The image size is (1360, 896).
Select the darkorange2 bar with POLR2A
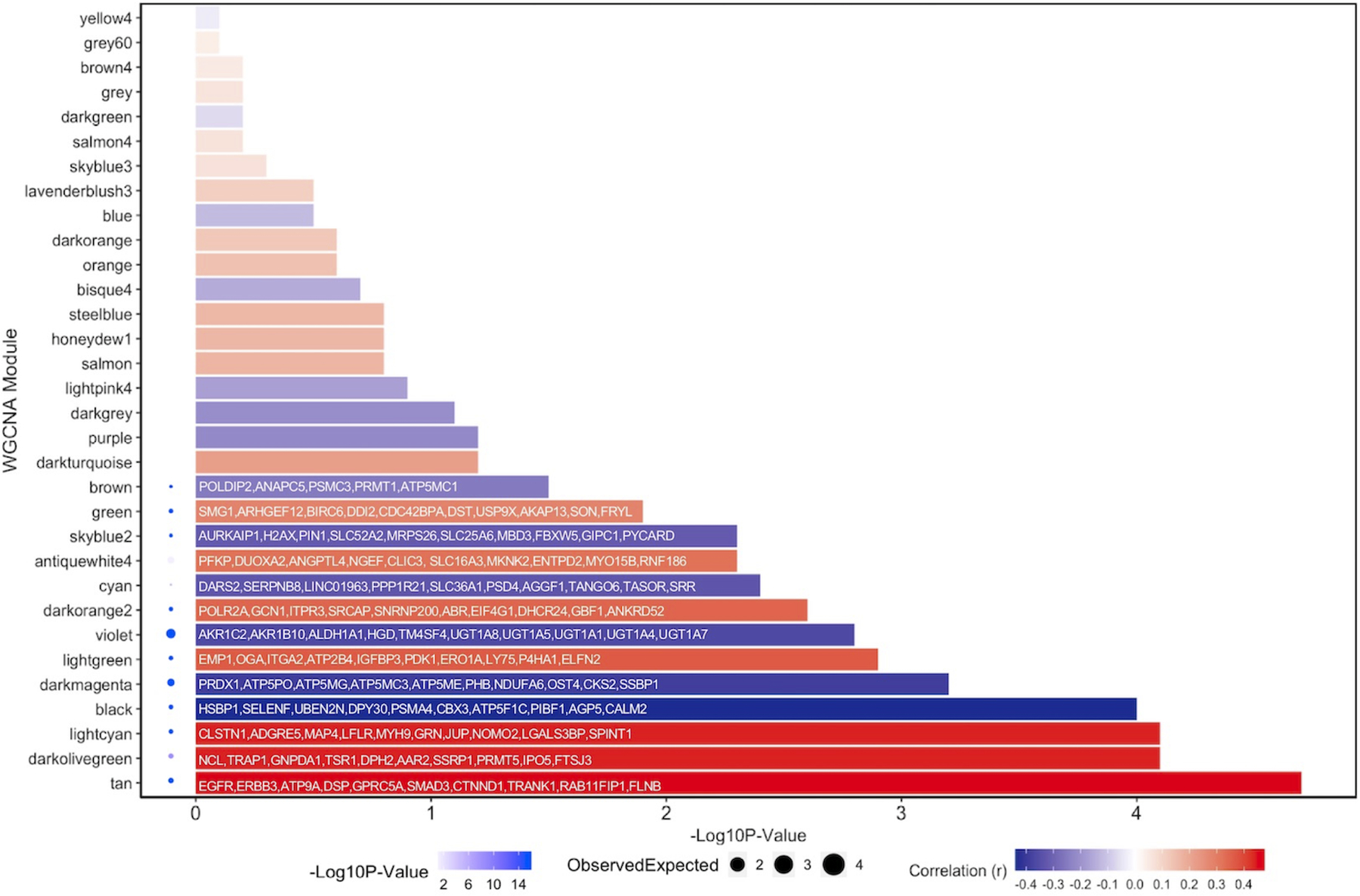point(502,610)
